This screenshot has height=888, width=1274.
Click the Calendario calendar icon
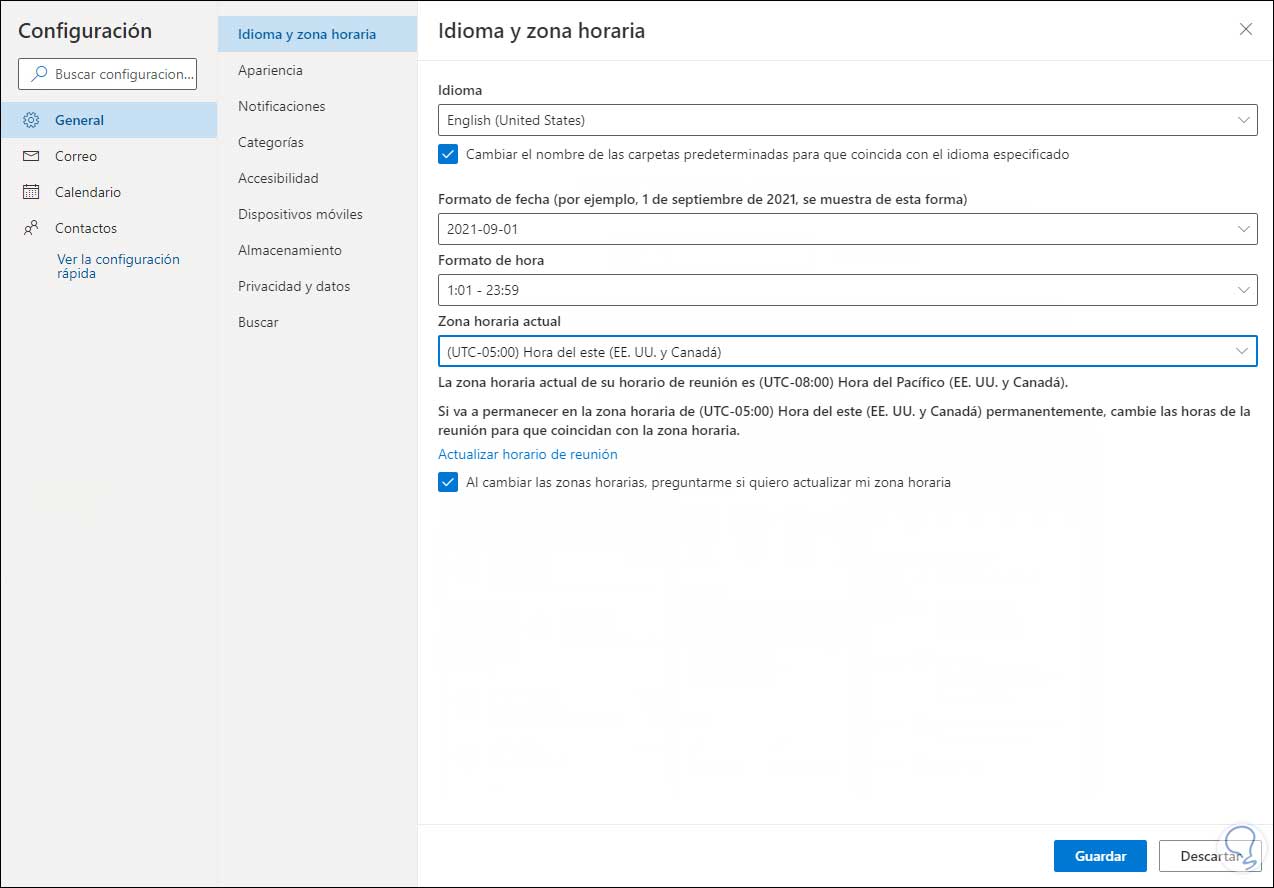click(x=31, y=192)
